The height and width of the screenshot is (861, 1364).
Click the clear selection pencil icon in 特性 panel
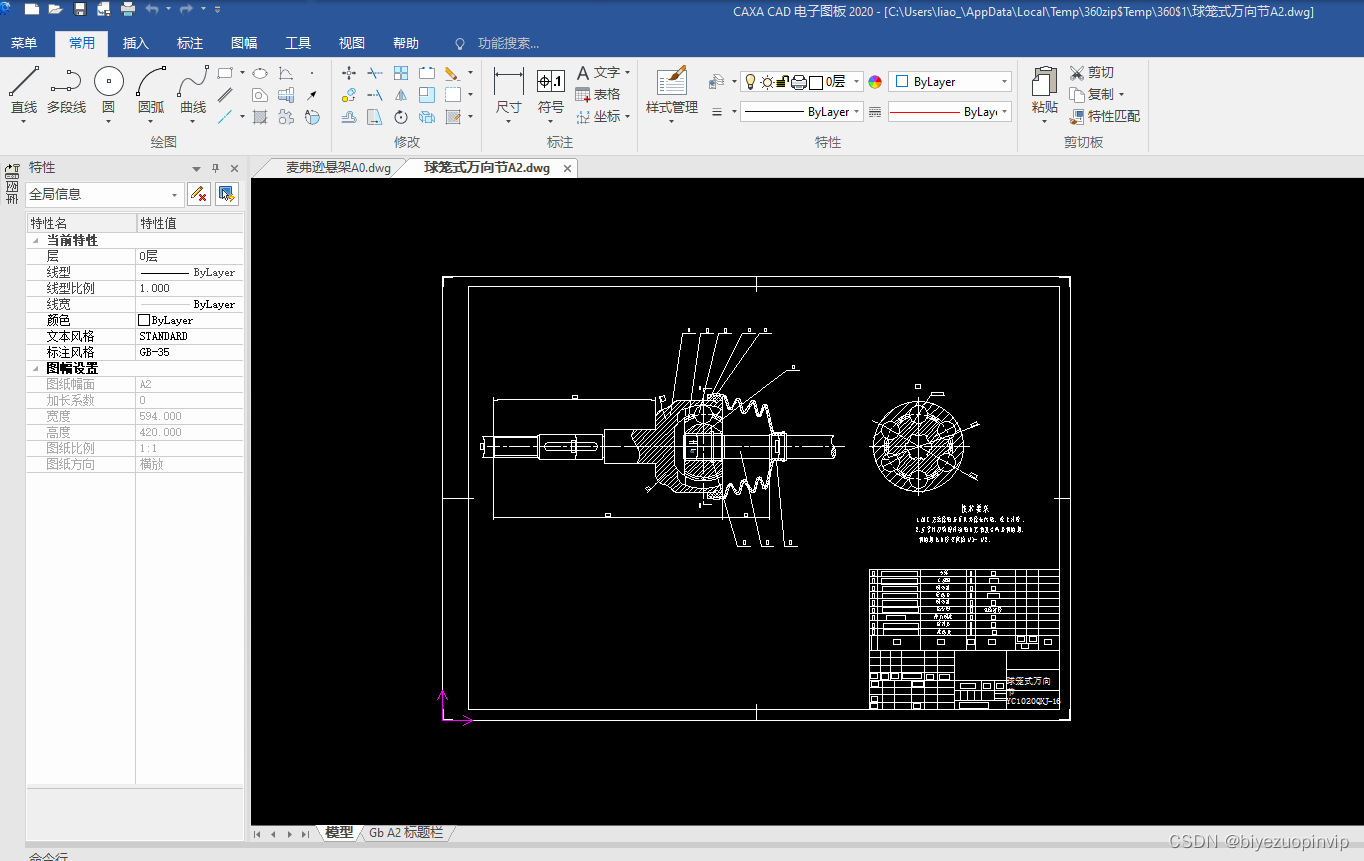coord(199,194)
